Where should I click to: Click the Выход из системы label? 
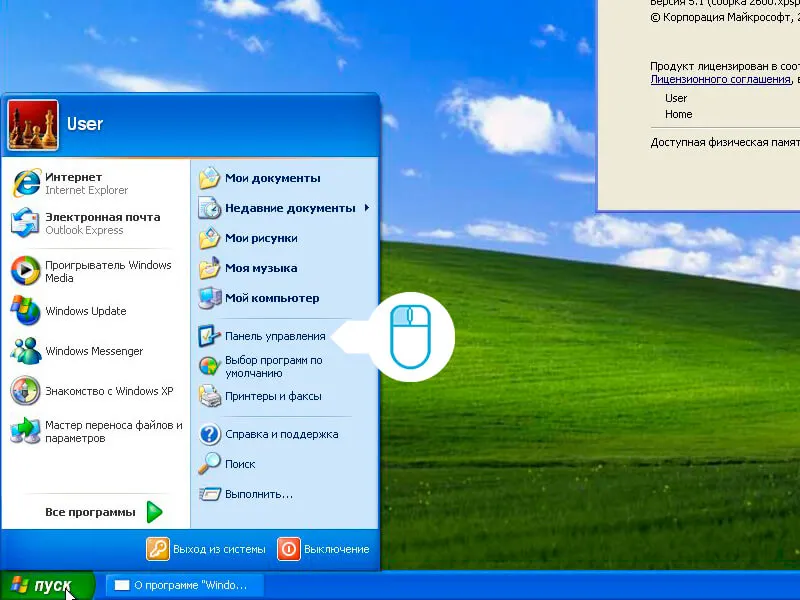219,549
